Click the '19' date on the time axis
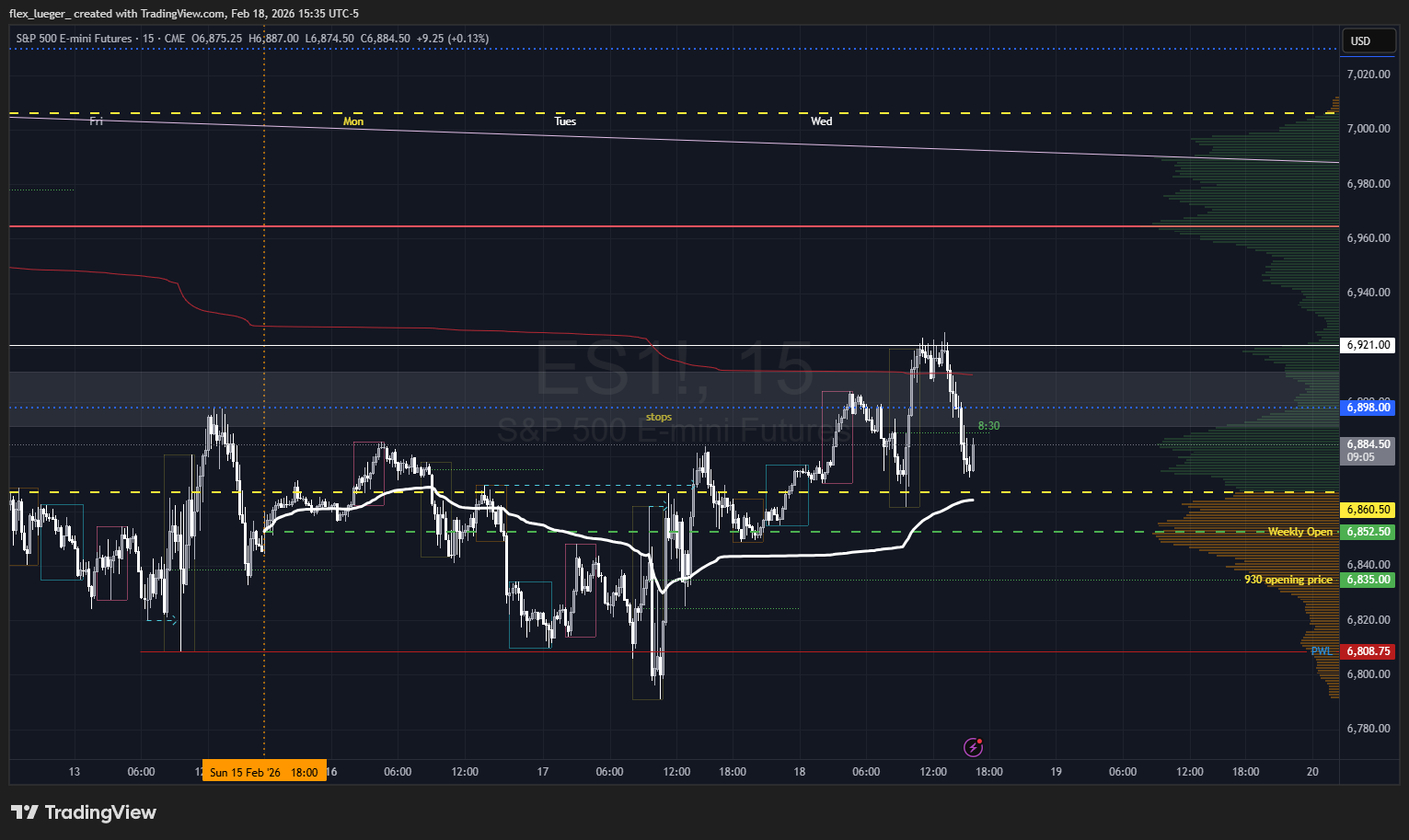1409x840 pixels. click(1056, 772)
